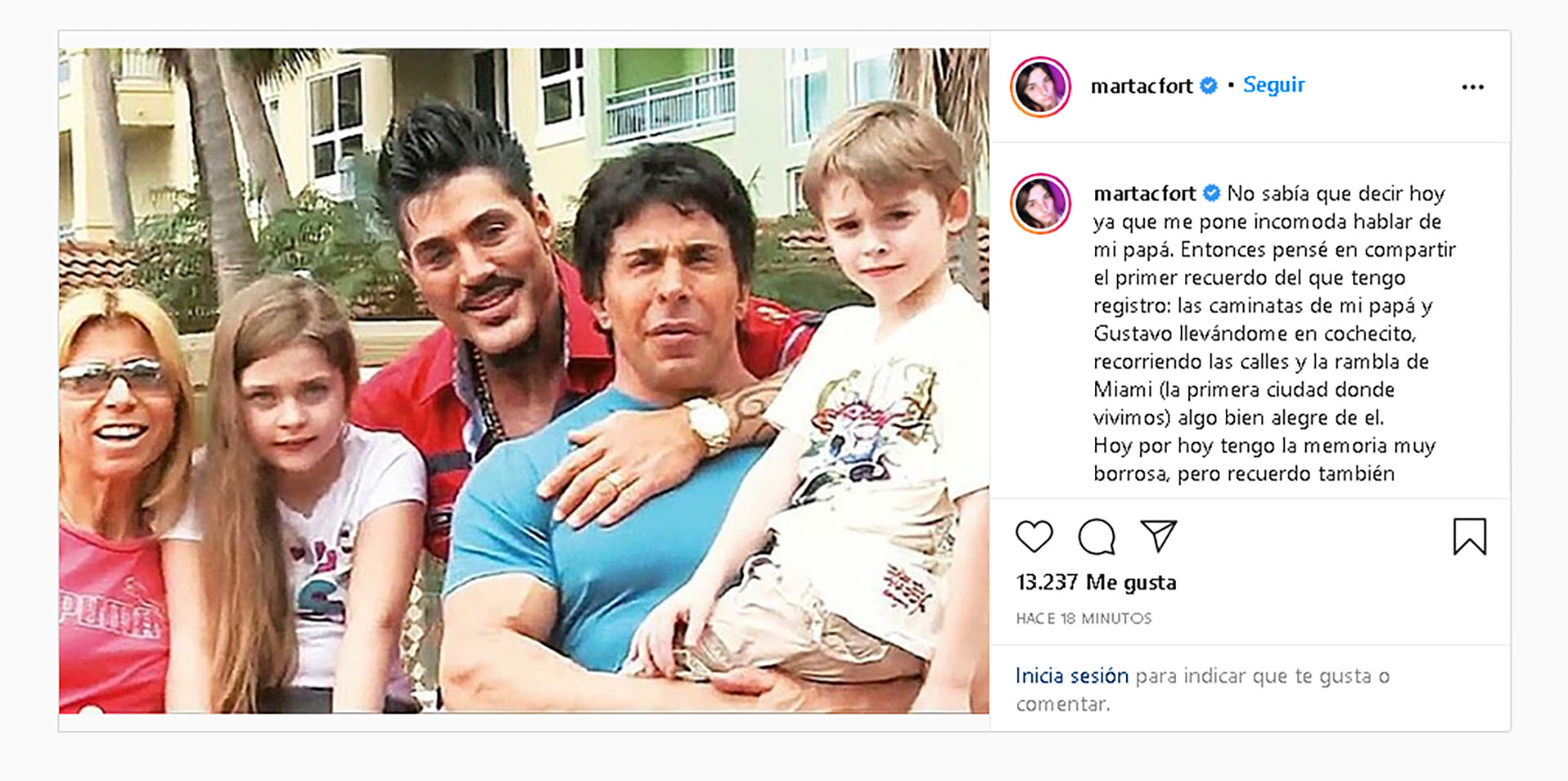Click the verified badge beside header username
The height and width of the screenshot is (781, 1568).
[1209, 86]
